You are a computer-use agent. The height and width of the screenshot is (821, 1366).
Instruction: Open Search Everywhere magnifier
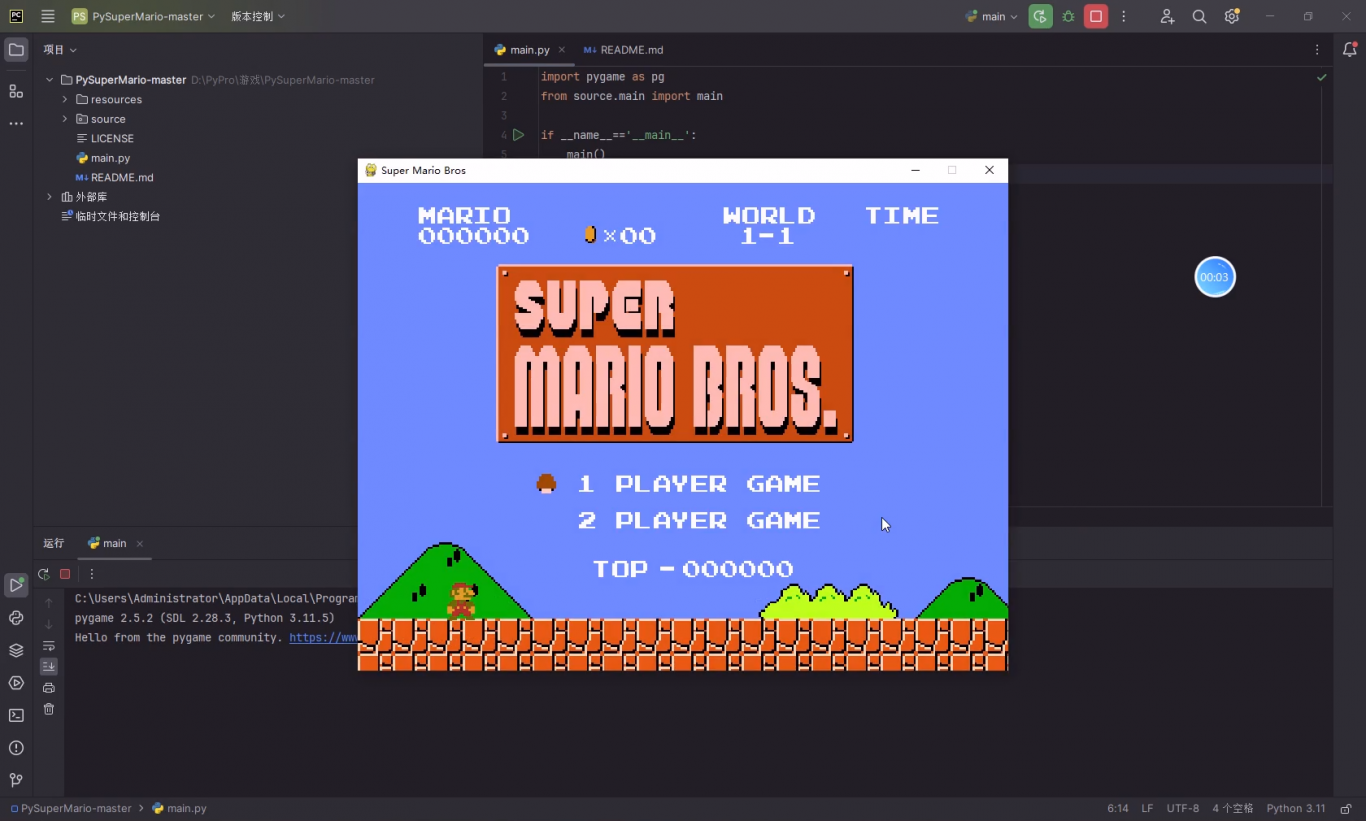(1199, 16)
